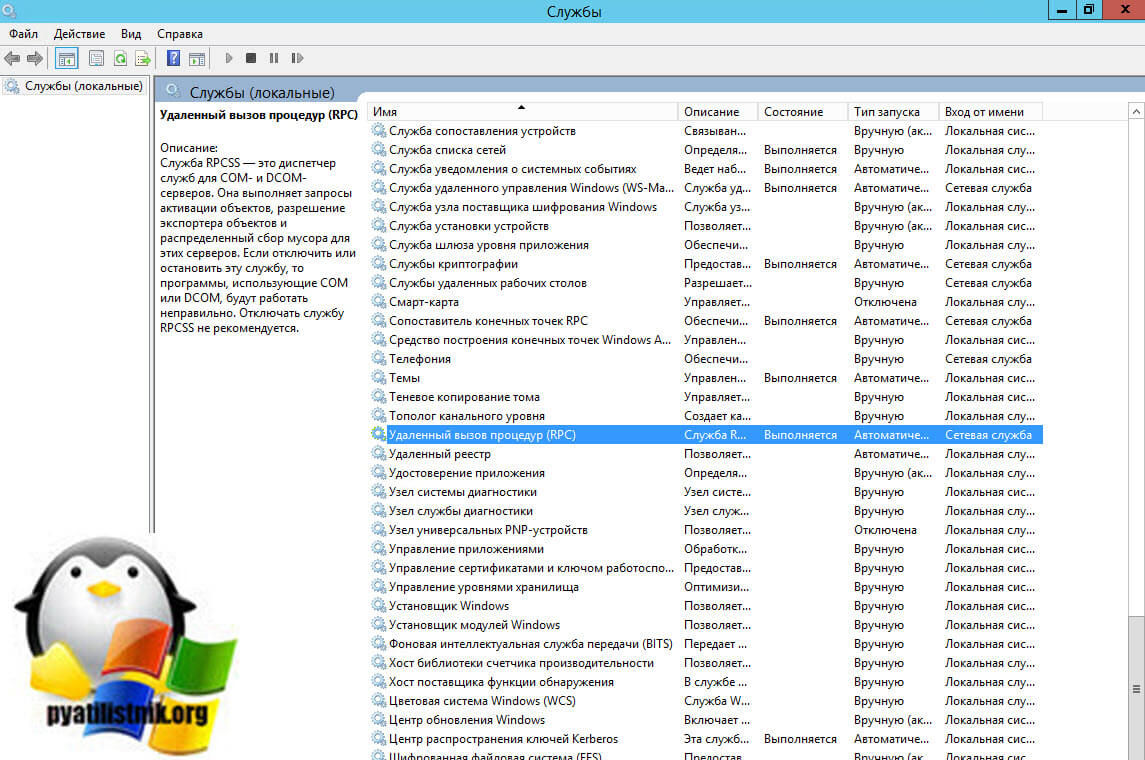Start the service using the play icon

229,58
